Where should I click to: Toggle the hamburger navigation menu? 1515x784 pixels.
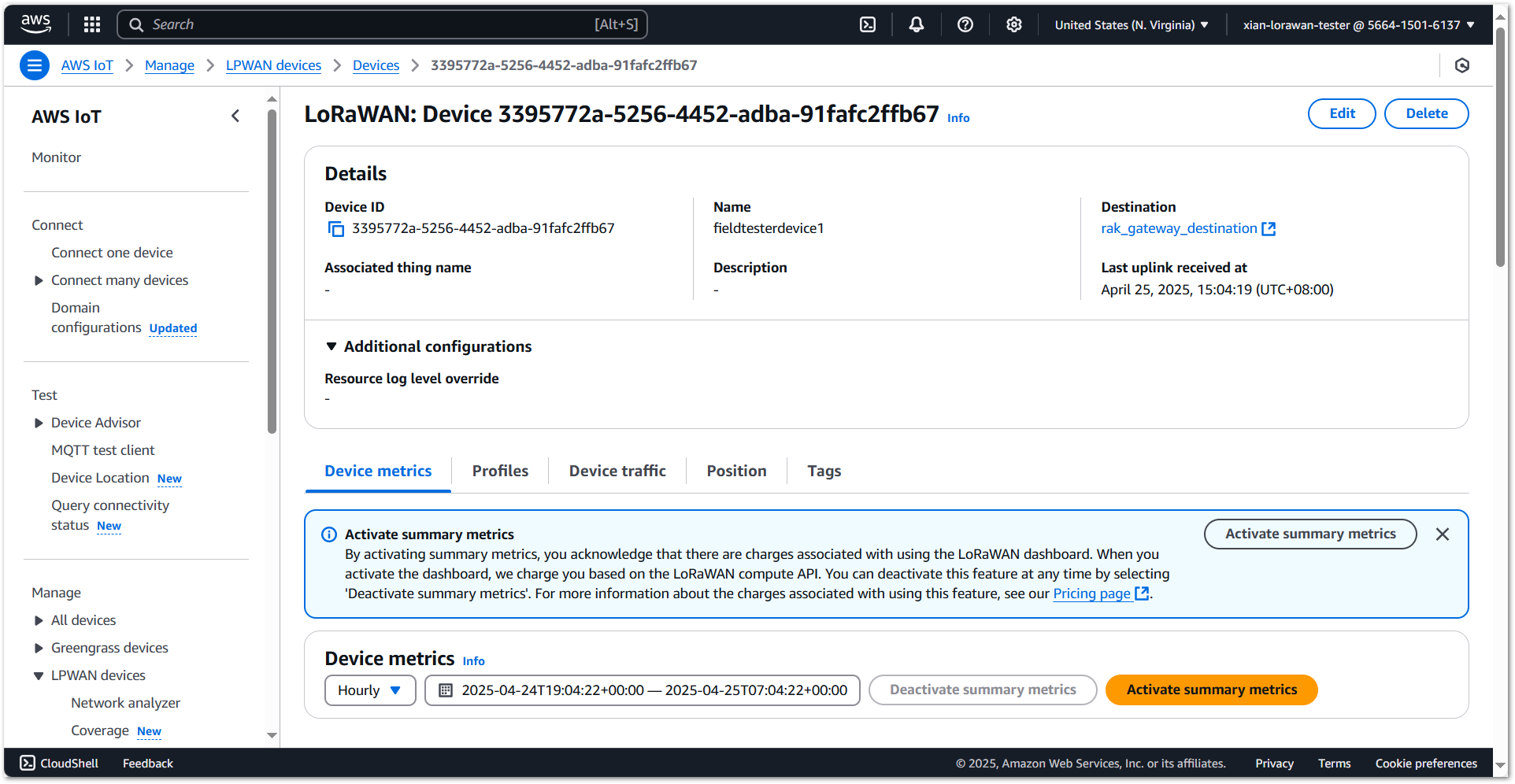pos(35,65)
